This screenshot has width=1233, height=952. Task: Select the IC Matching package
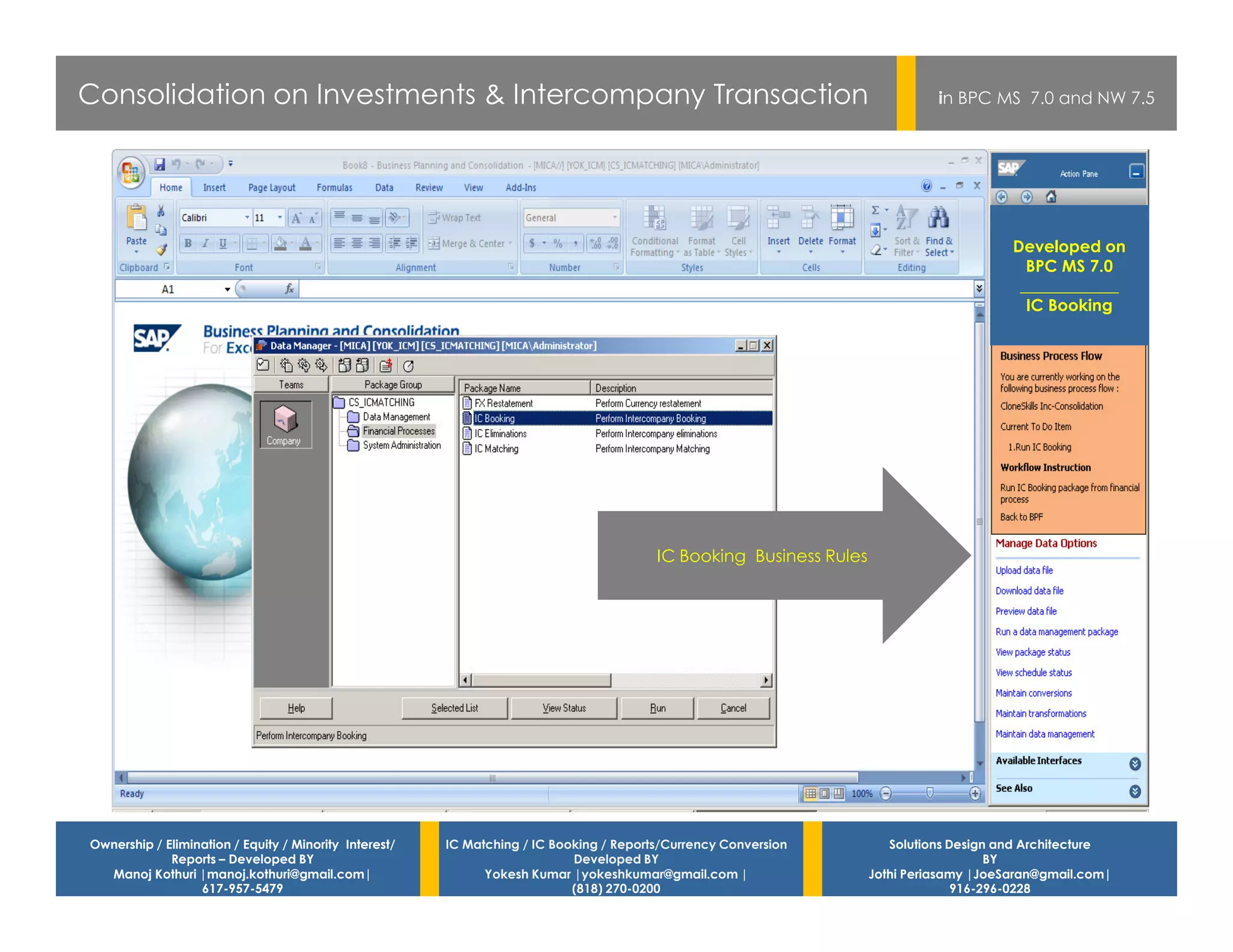pos(617,449)
